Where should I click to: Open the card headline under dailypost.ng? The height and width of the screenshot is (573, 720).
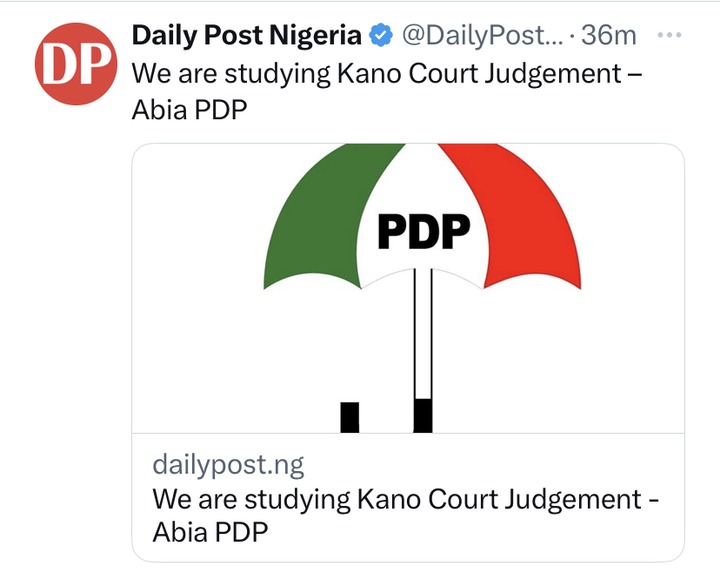click(405, 500)
